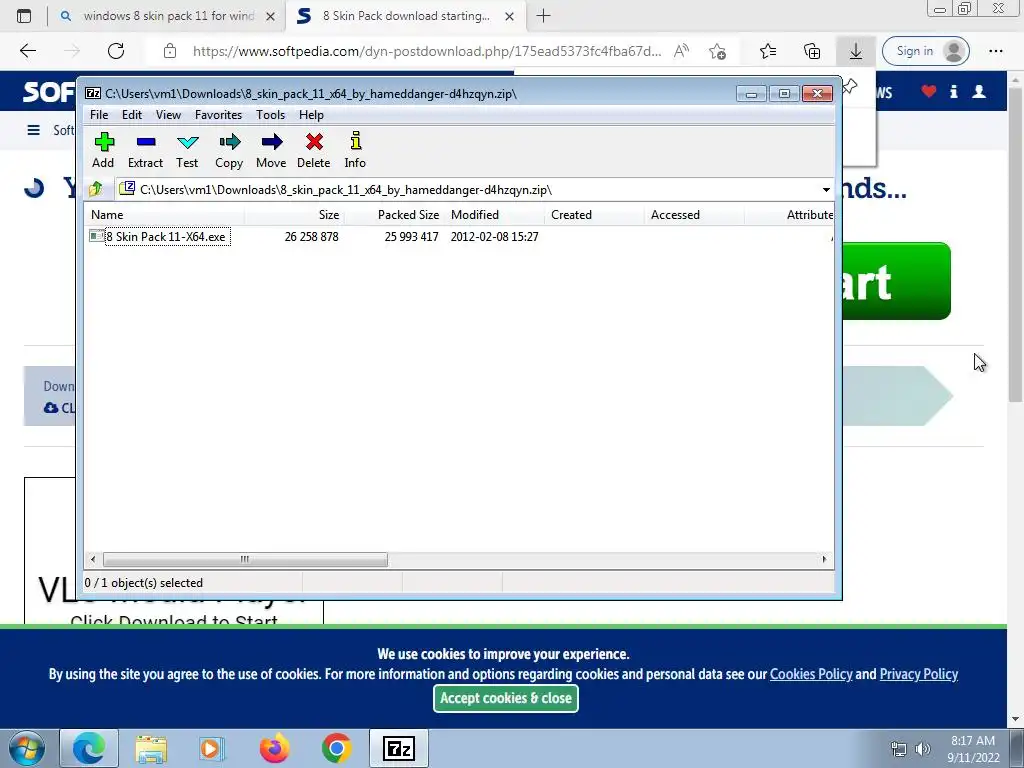Open Edge Settings and more menu
Viewport: 1024px width, 768px height.
995,51
